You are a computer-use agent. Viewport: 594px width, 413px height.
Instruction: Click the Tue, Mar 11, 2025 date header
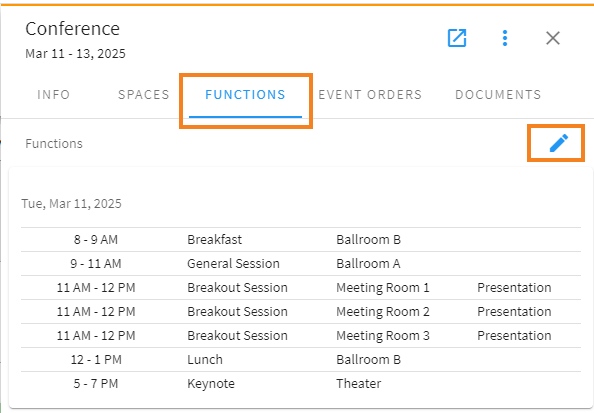tap(72, 203)
